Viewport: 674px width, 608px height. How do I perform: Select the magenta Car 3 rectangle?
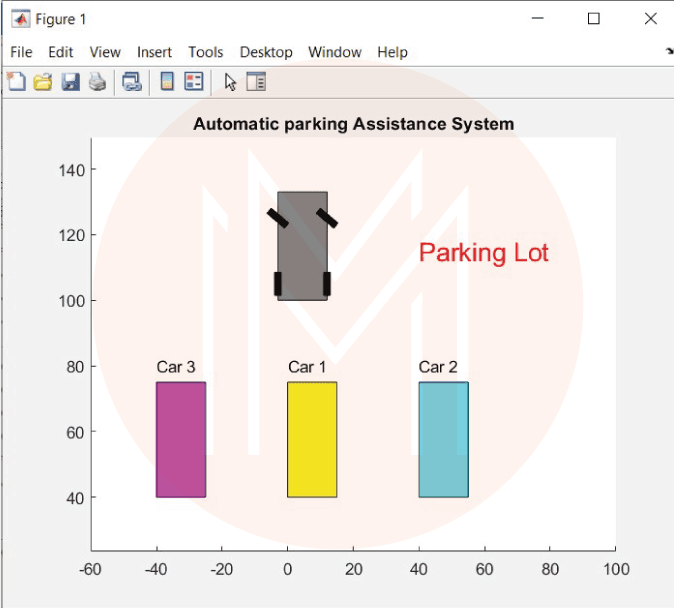181,439
